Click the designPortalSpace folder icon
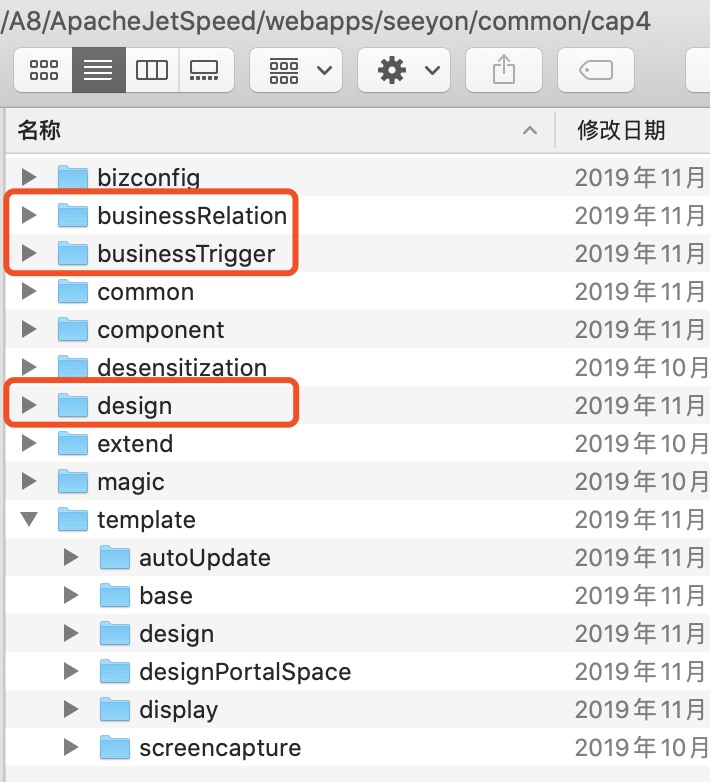The height and width of the screenshot is (782, 710). pos(115,672)
